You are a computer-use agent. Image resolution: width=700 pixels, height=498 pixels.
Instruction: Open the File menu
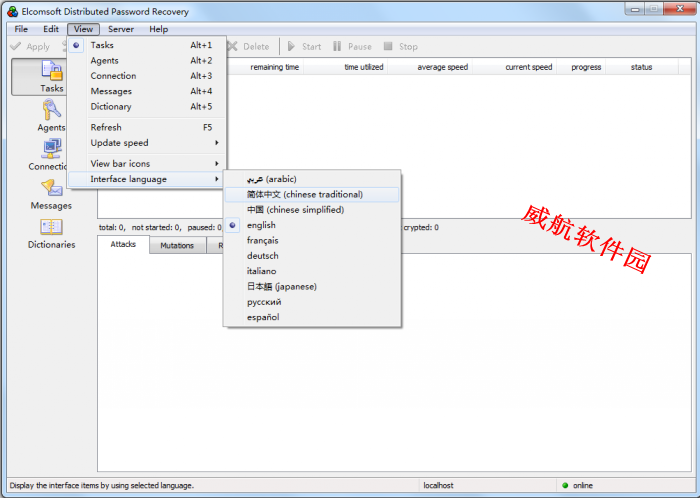[21, 29]
